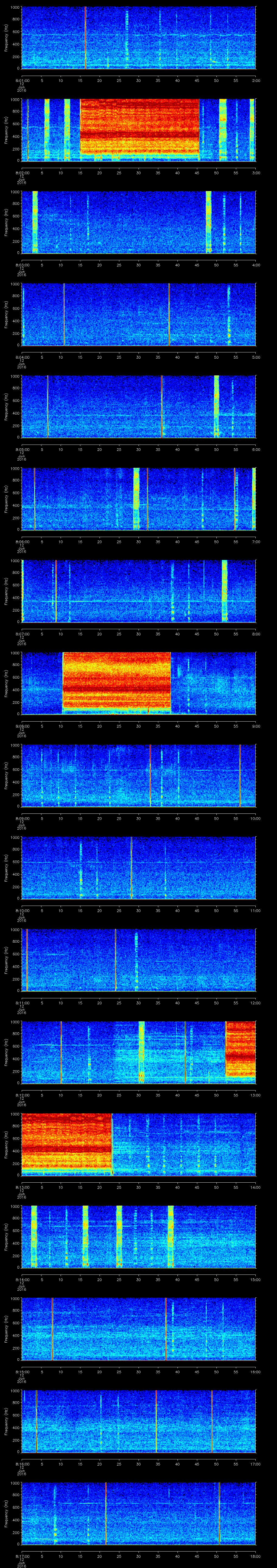Image resolution: width=277 pixels, height=1568 pixels.
Task: Click the '8:05:00' start time label
Action: click(x=22, y=449)
